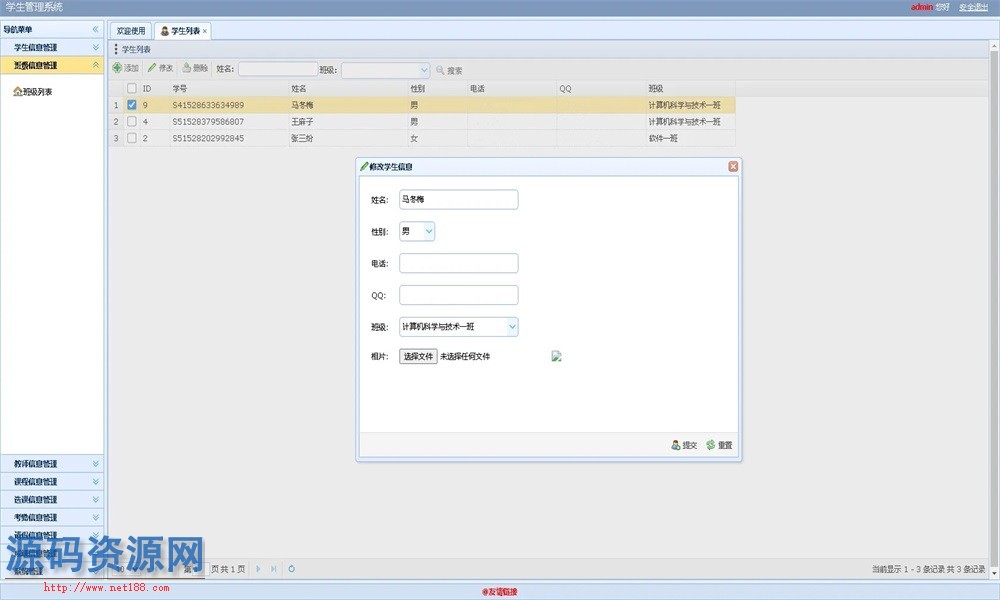Click the pagination refresh icon
The height and width of the screenshot is (600, 1000).
(x=291, y=569)
